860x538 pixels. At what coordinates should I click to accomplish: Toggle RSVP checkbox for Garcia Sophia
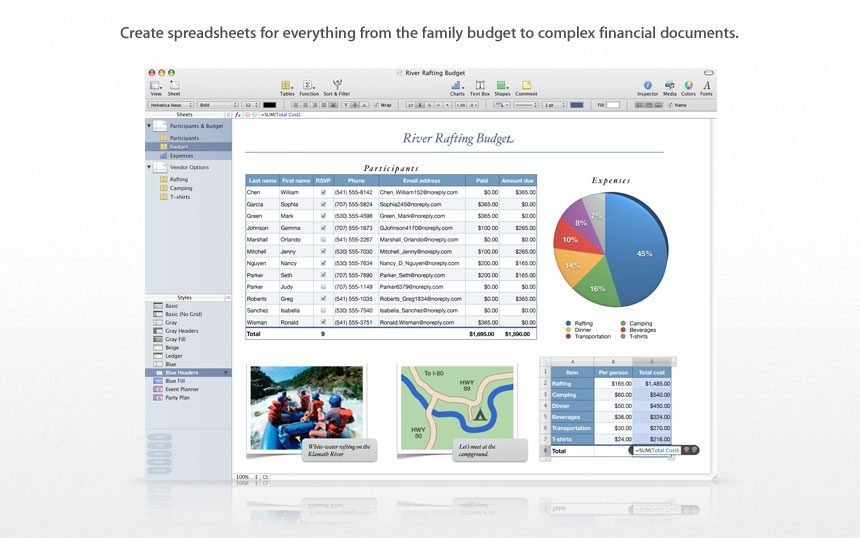coord(323,204)
